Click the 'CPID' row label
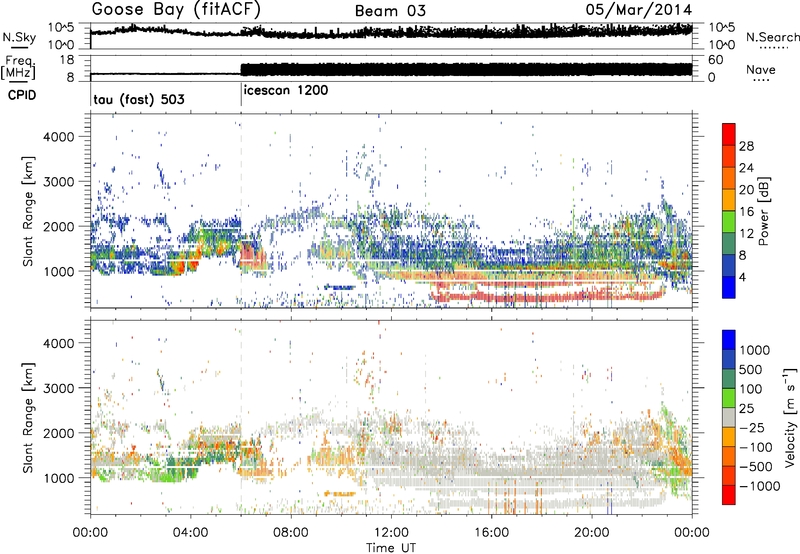The image size is (800, 554). click(x=22, y=95)
